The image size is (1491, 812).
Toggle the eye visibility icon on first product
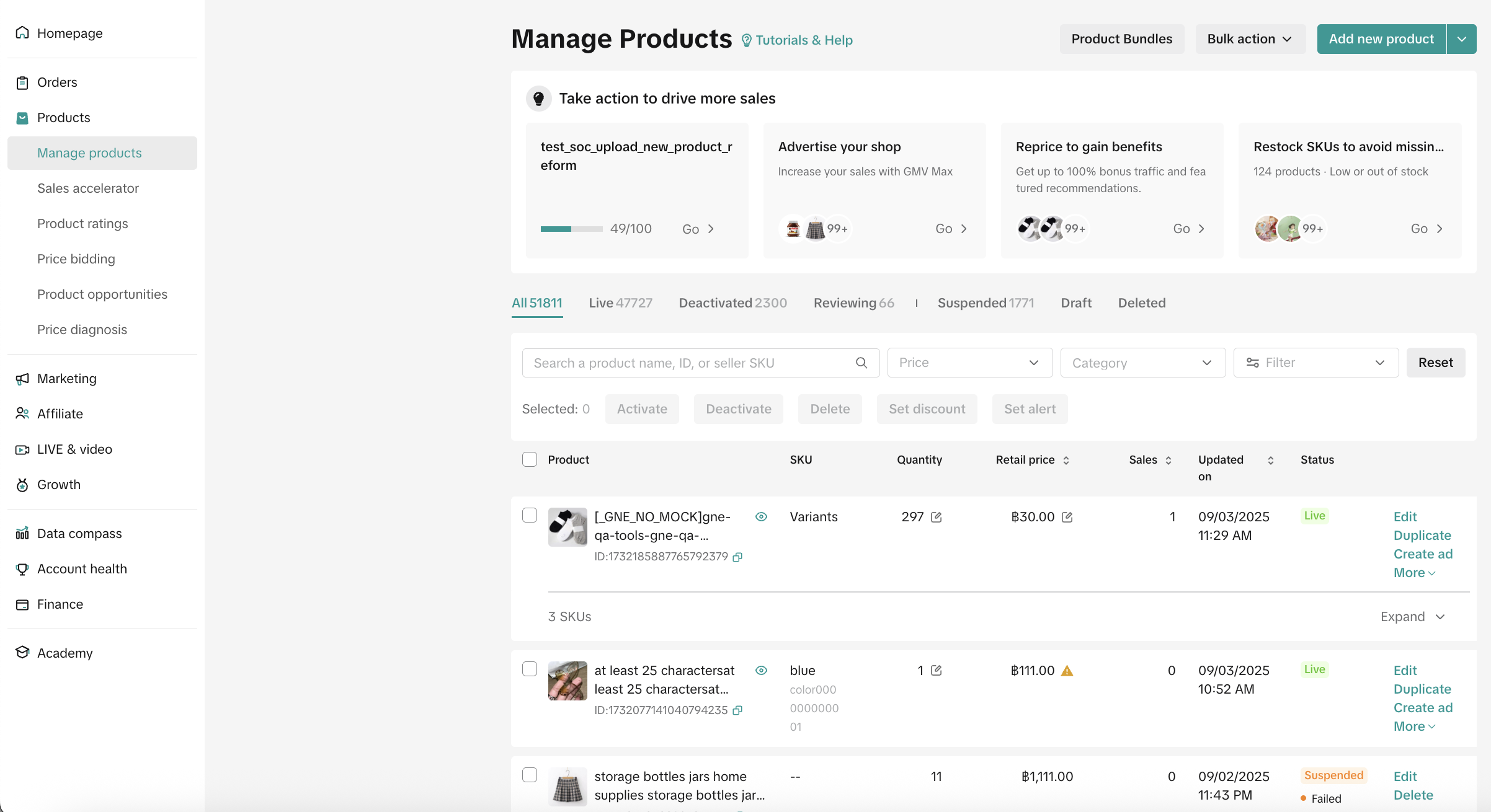(x=761, y=517)
